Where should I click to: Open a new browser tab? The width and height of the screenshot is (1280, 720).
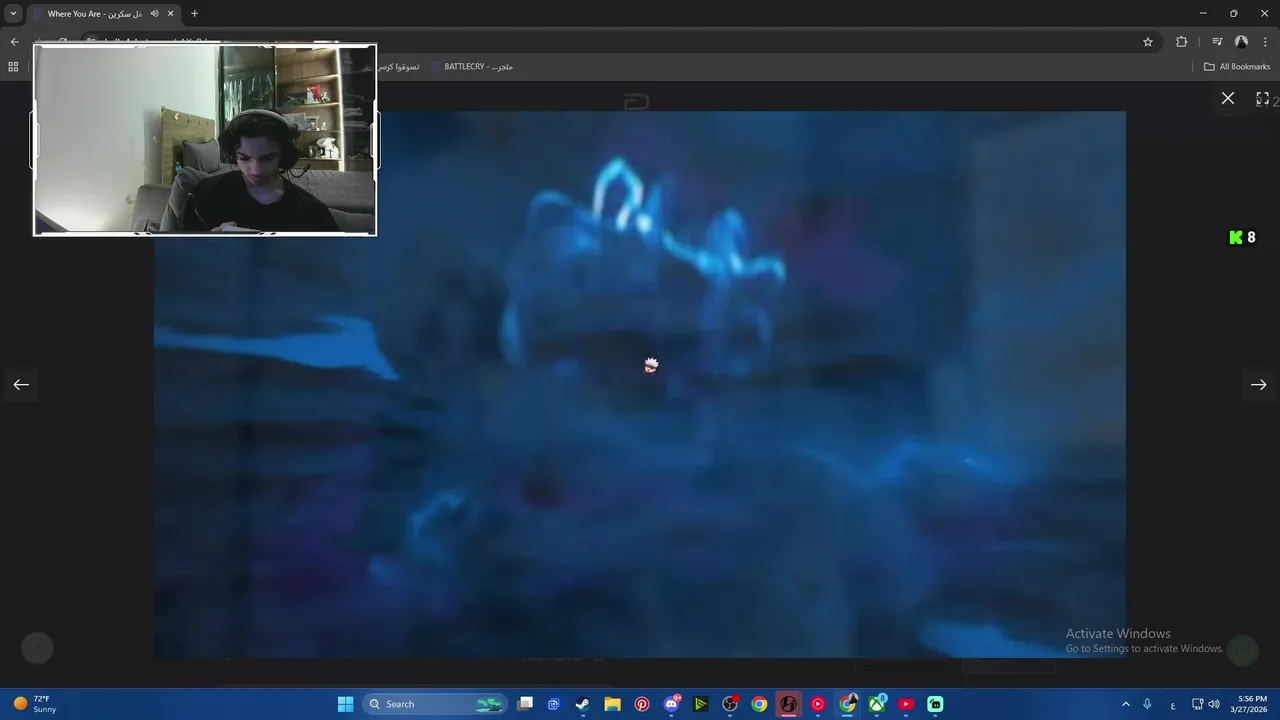point(194,14)
